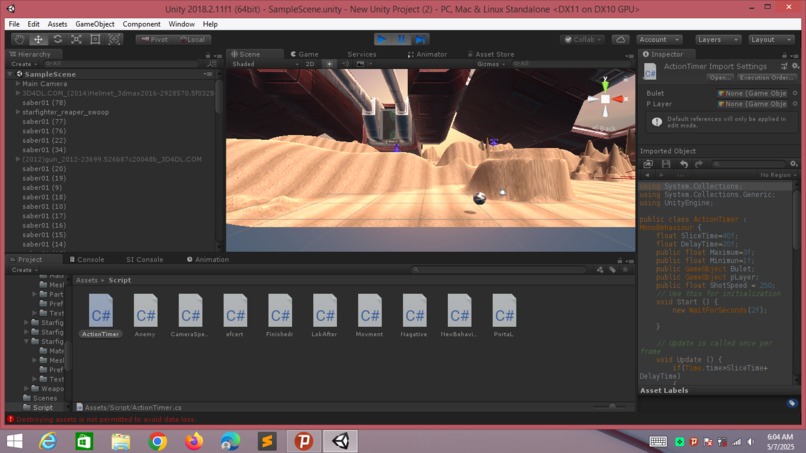Image resolution: width=806 pixels, height=453 pixels.
Task: Click the save icon in Imported Object toolbar
Action: (x=666, y=164)
